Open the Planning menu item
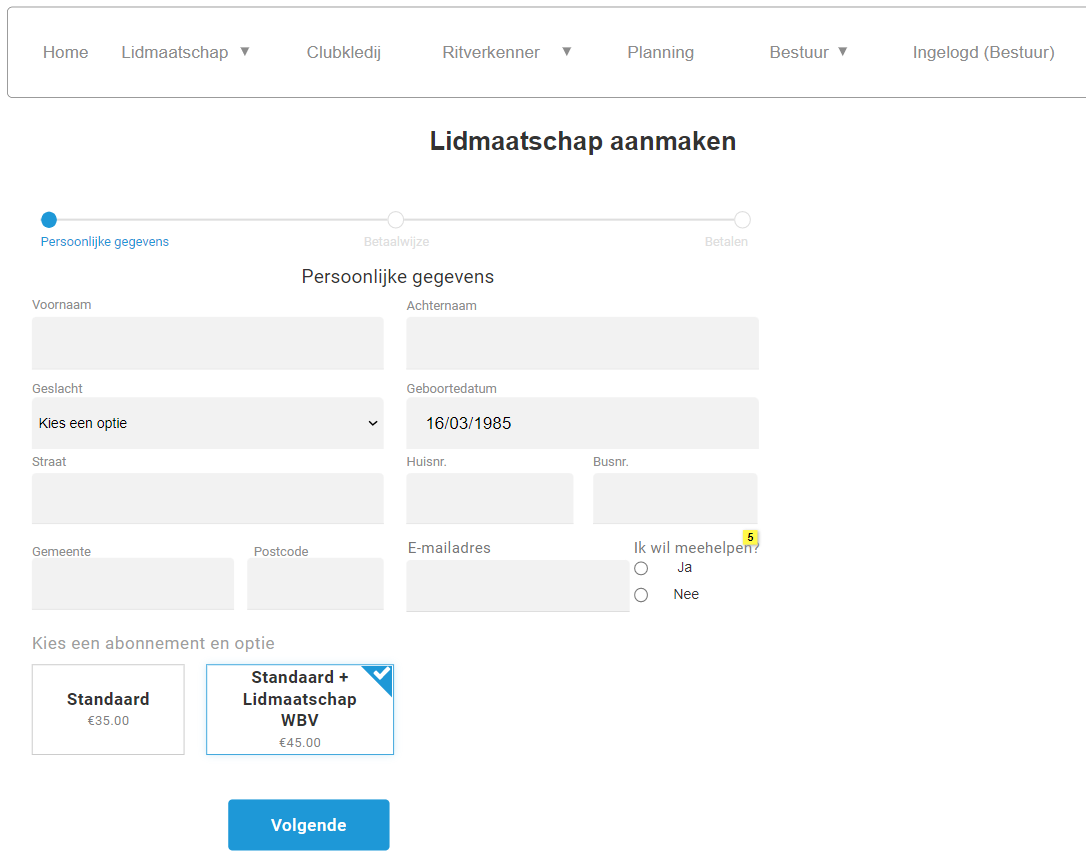Screen dimensions: 1086x852 coord(660,53)
